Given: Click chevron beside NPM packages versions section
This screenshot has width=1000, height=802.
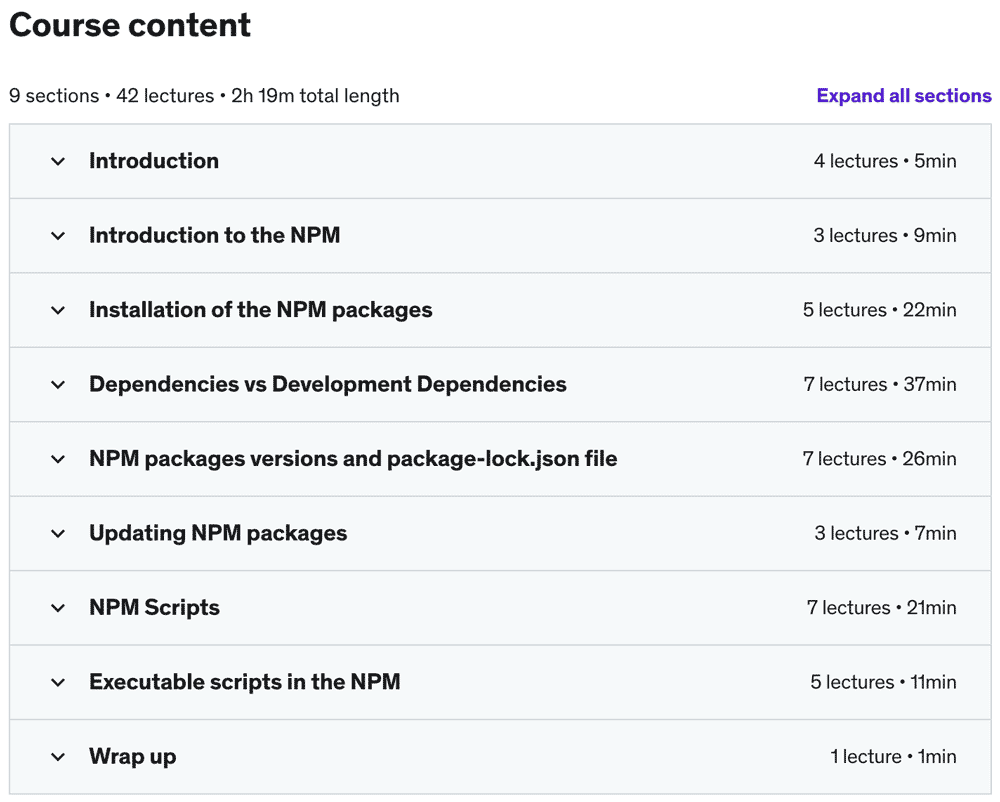Looking at the screenshot, I should click(58, 459).
